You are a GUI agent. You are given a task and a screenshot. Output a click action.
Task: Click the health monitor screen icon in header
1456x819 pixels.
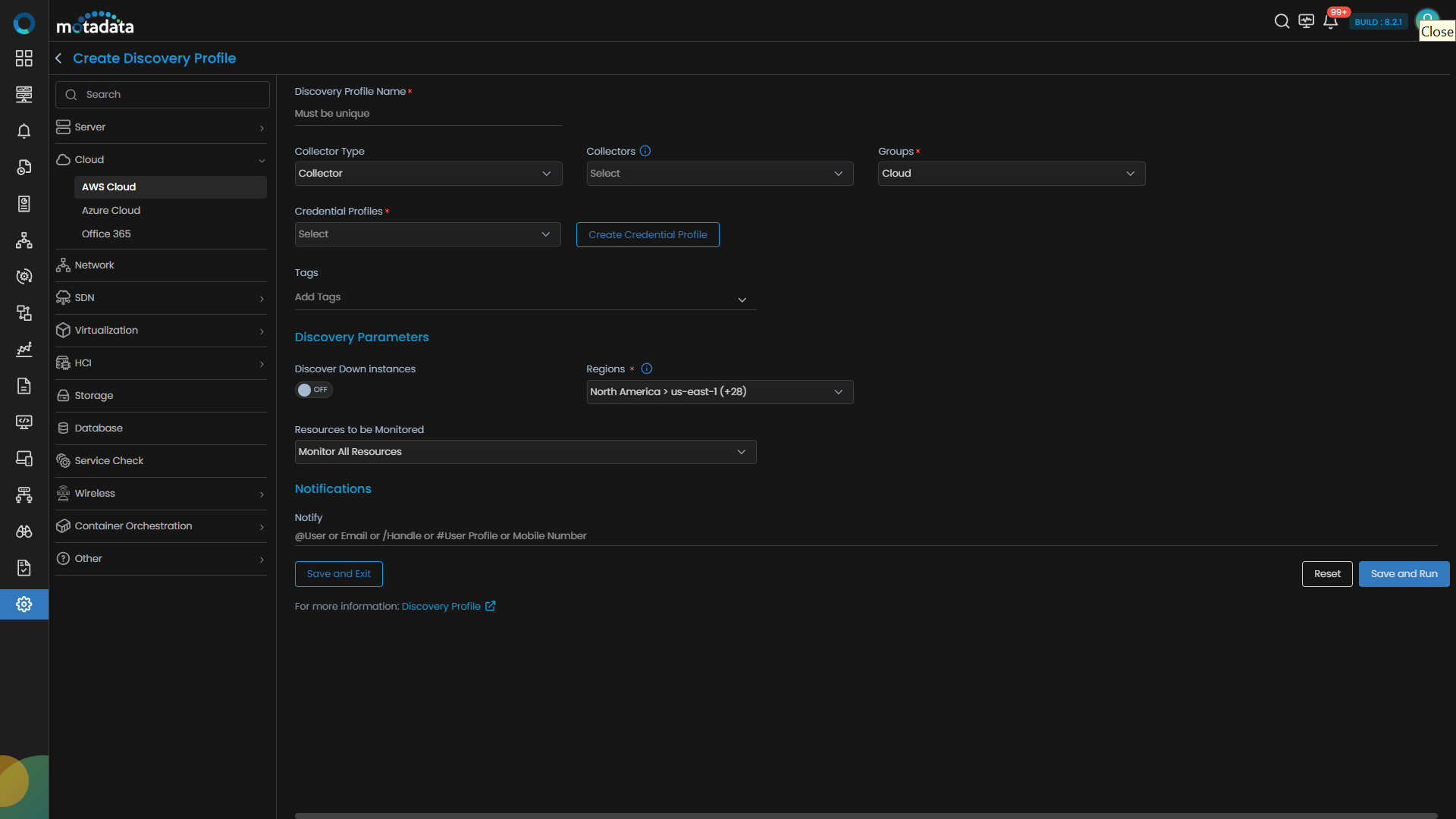click(x=1306, y=21)
